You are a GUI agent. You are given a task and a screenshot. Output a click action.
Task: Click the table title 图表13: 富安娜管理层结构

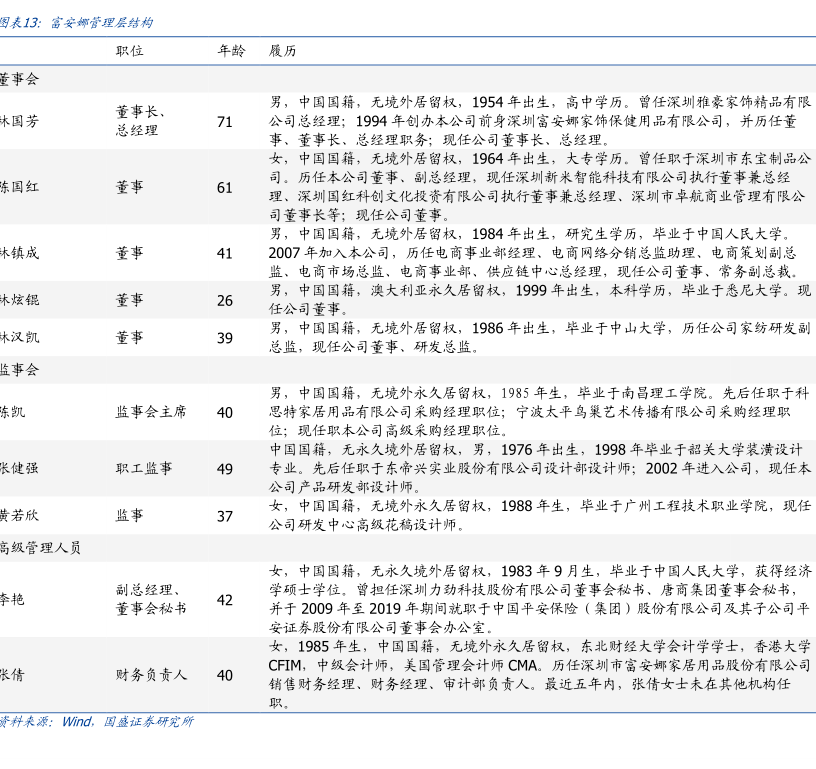[77, 23]
